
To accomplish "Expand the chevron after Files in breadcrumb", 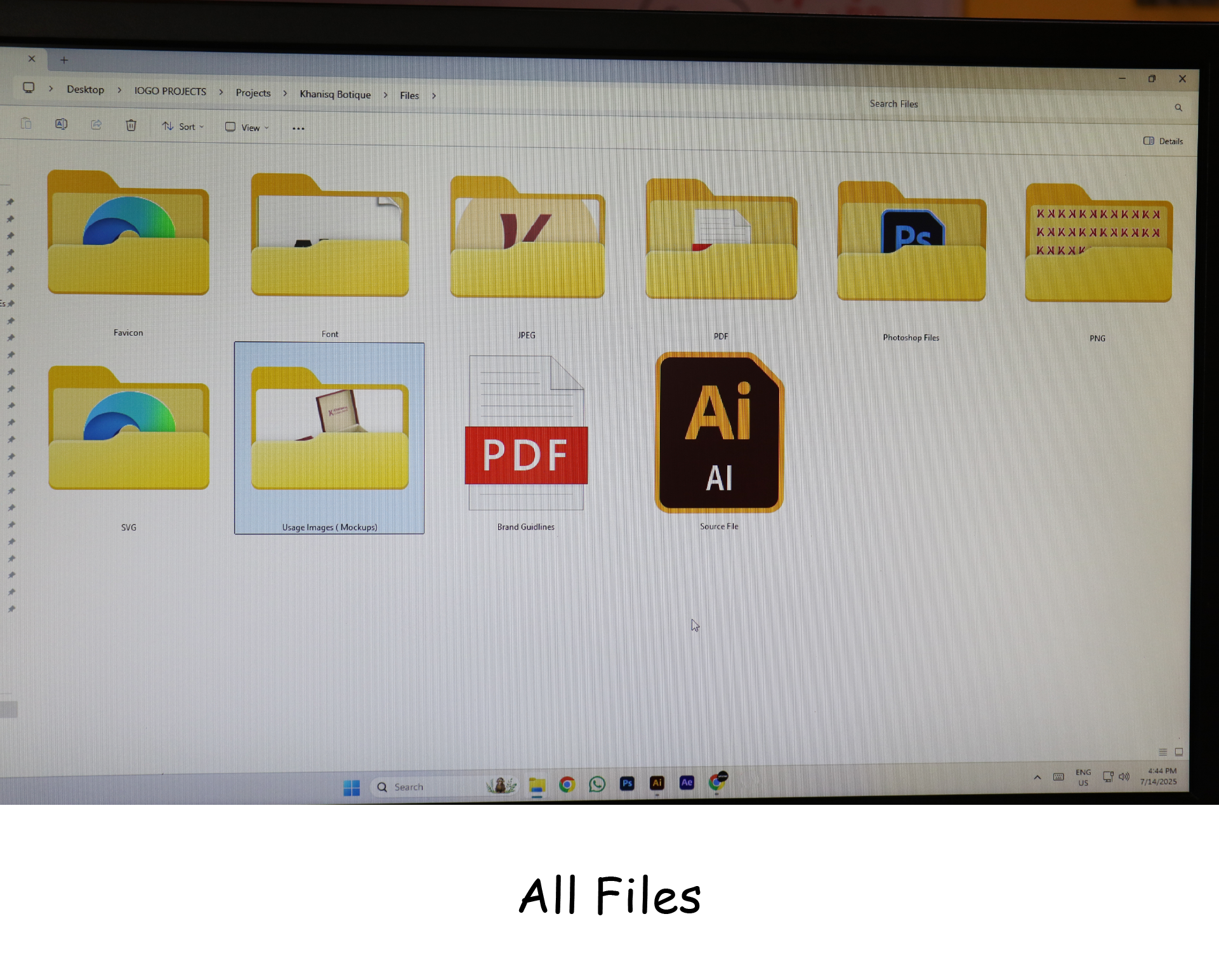I will pyautogui.click(x=434, y=96).
